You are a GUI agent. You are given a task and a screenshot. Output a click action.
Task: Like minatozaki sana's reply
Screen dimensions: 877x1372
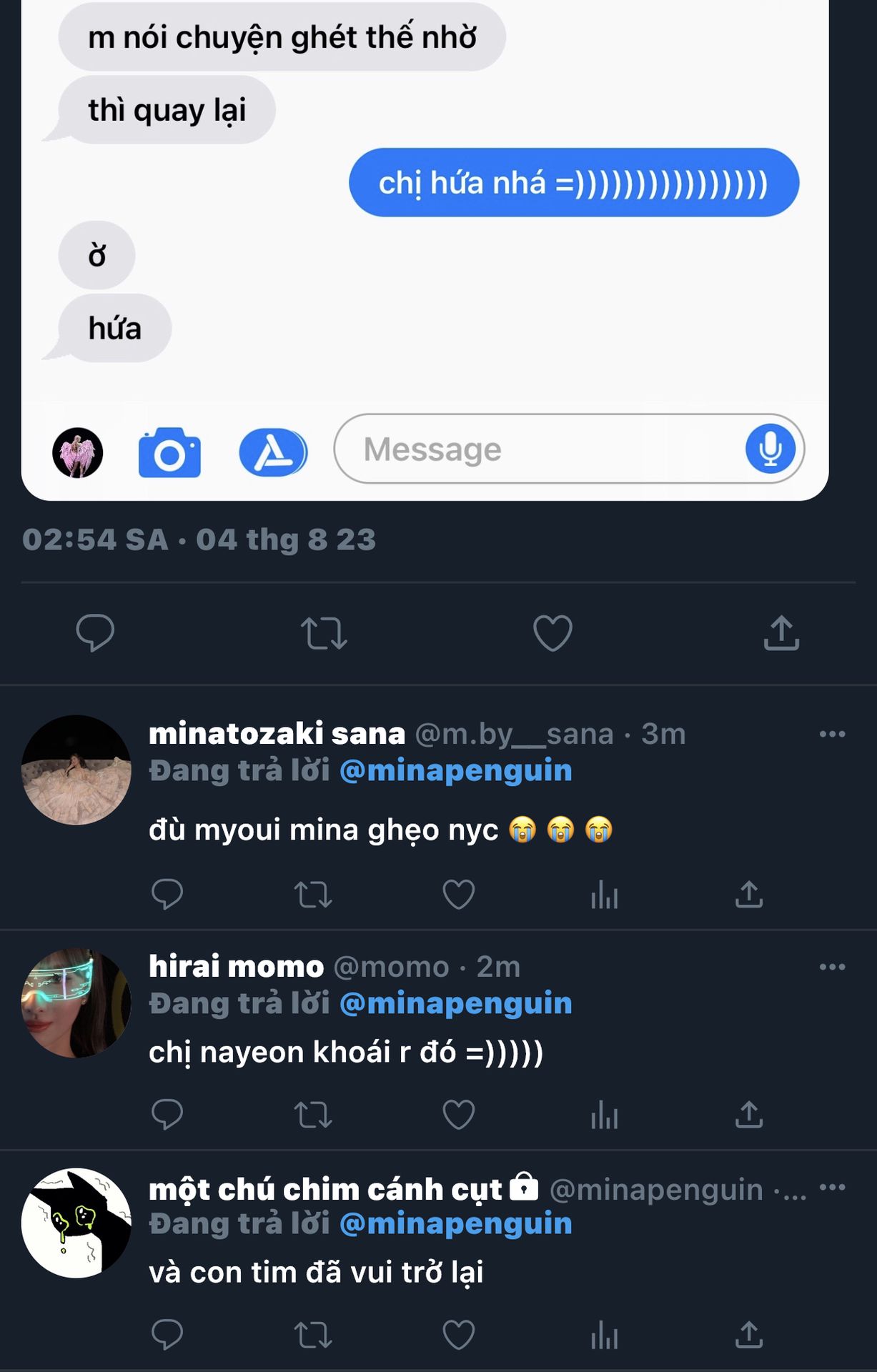coord(458,894)
